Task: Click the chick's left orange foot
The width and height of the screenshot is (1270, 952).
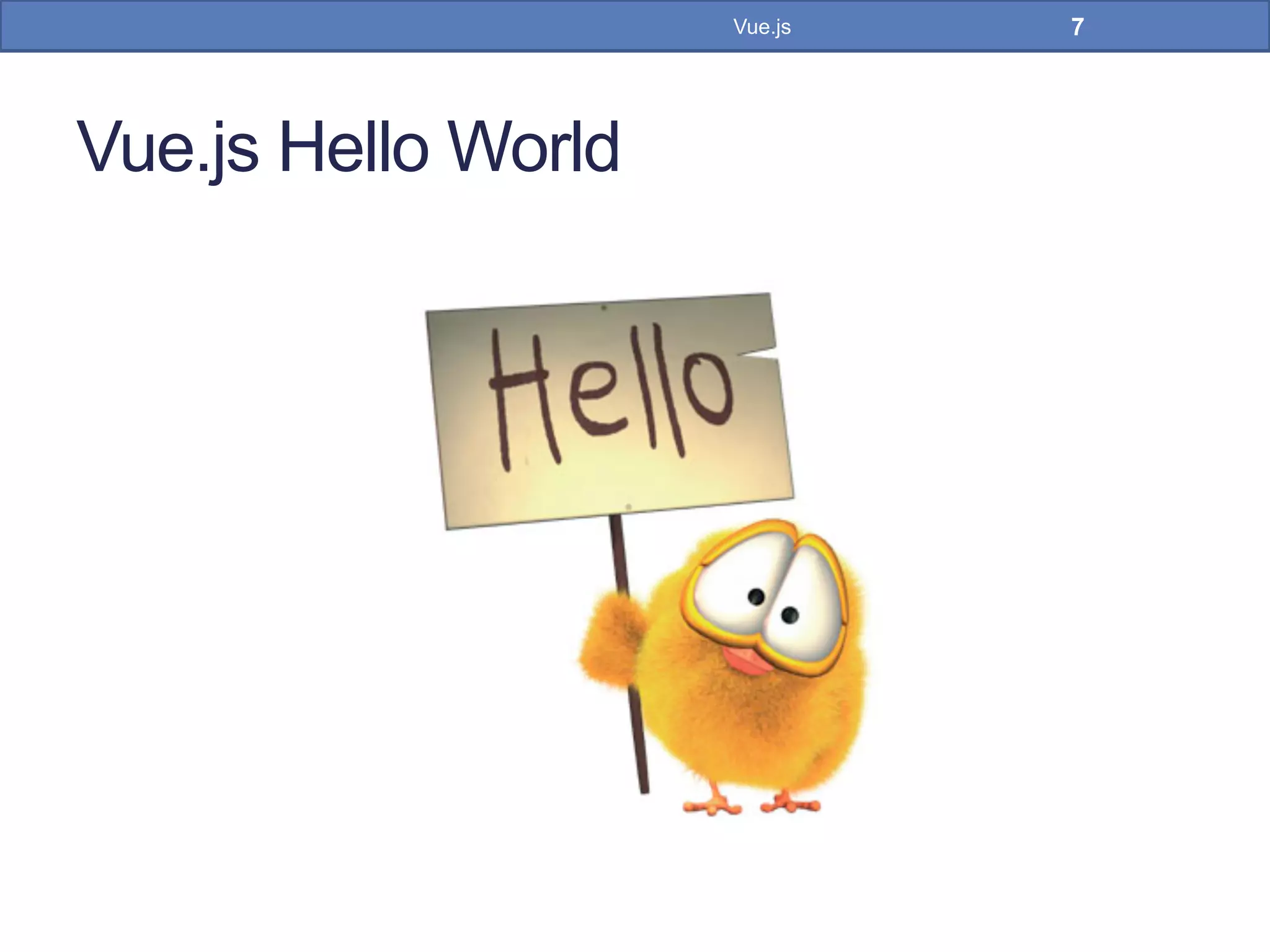Action: [713, 806]
